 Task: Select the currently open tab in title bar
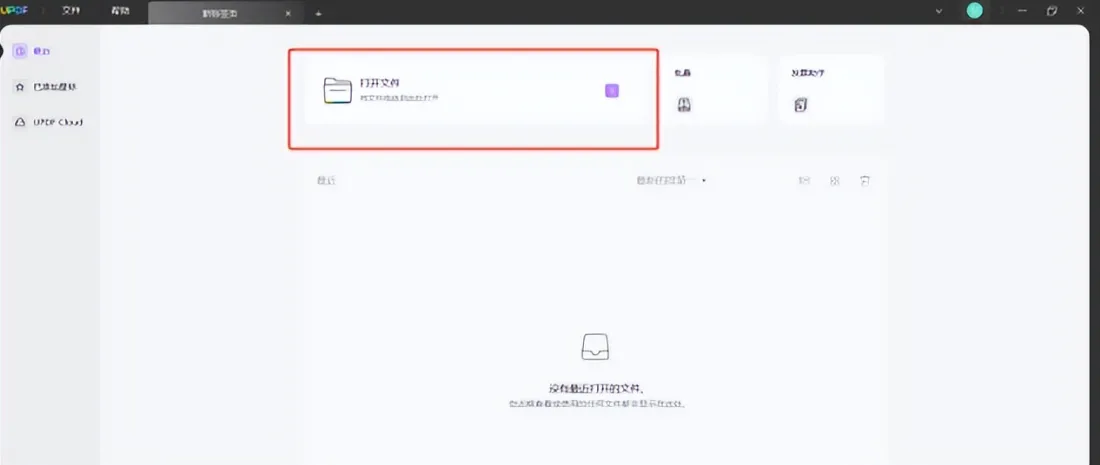(x=217, y=12)
